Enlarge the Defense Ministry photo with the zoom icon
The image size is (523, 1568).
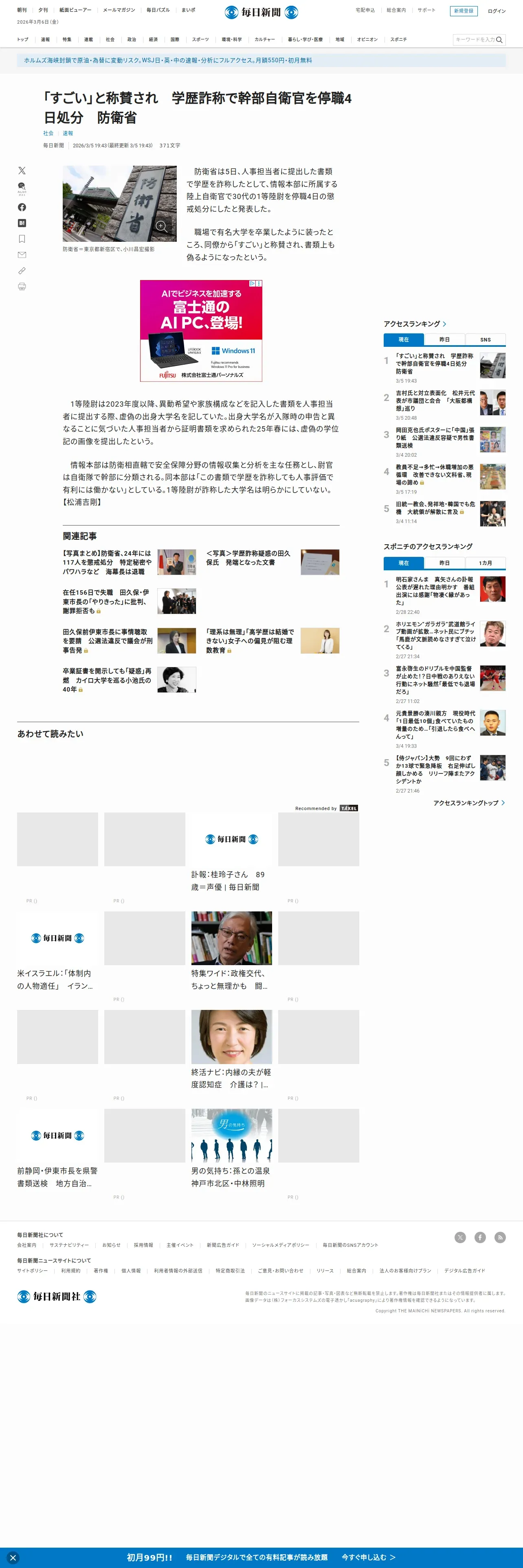tap(161, 226)
